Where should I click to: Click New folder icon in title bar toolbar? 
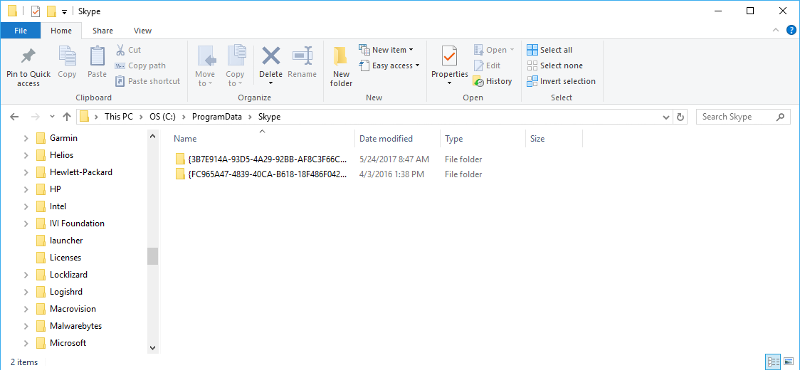[51, 11]
